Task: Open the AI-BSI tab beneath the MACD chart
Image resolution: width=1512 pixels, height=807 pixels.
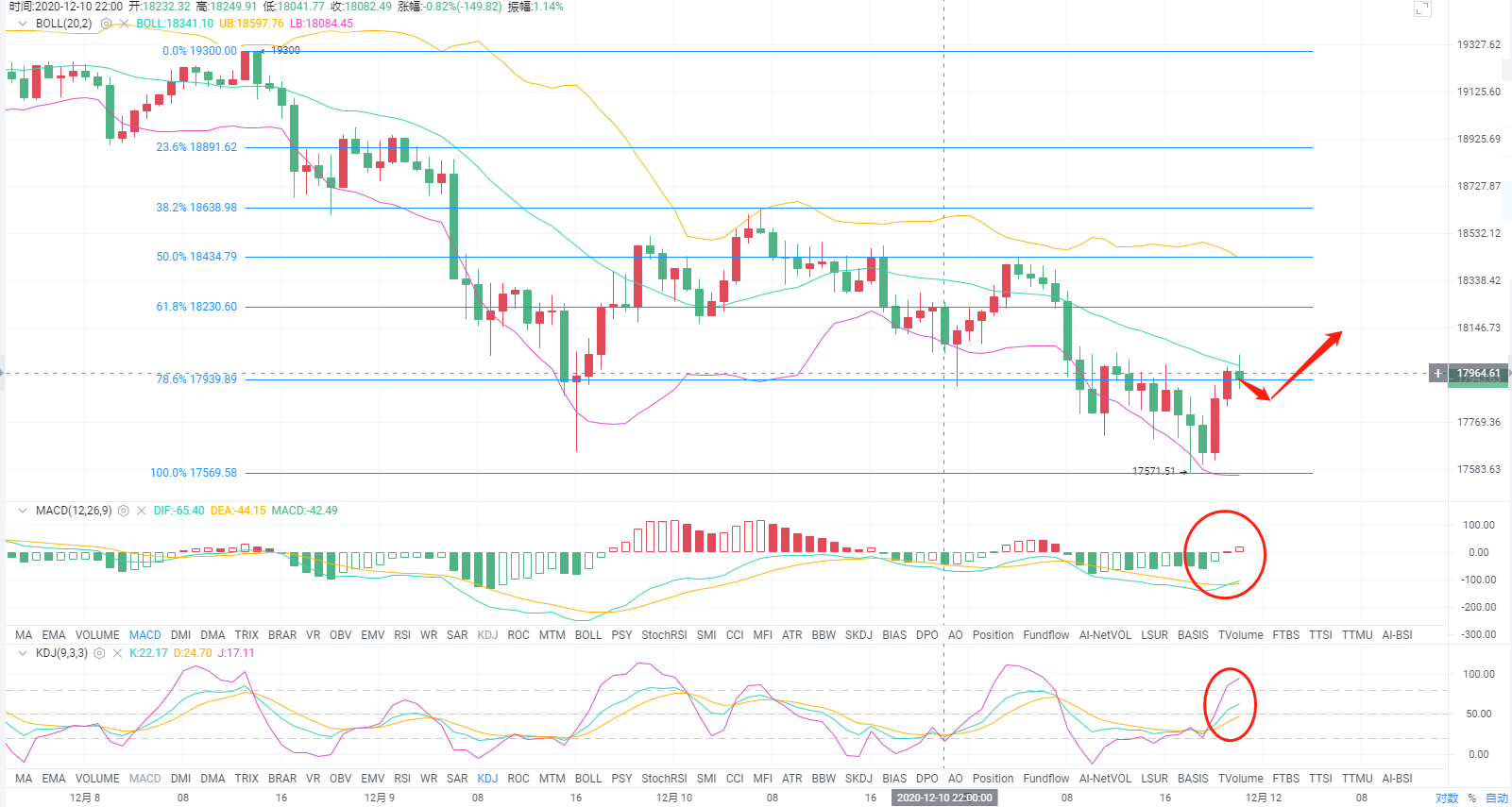Action: tap(1398, 635)
